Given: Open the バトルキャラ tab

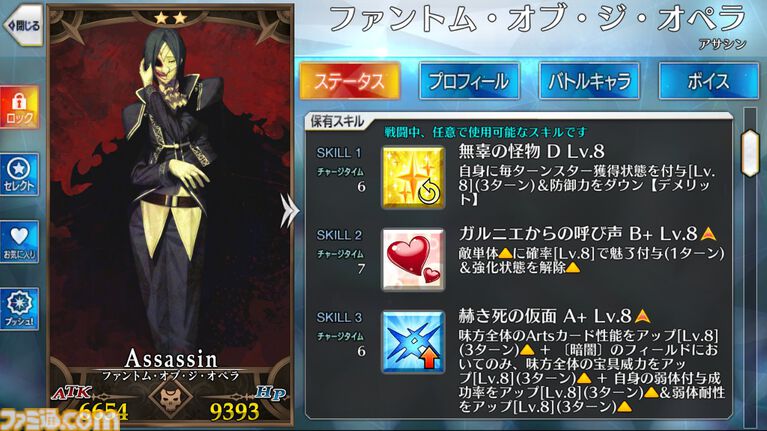Looking at the screenshot, I should pyautogui.click(x=589, y=81).
